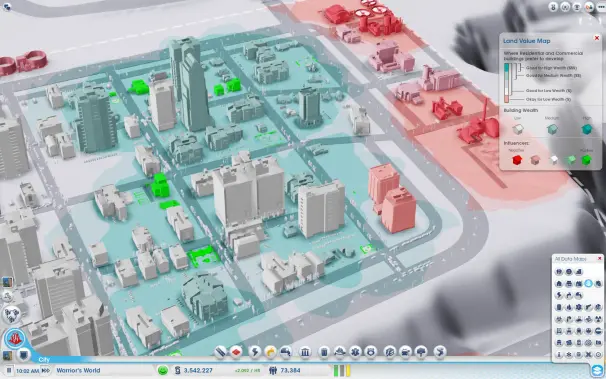The width and height of the screenshot is (606, 379).
Task: Open the Waste disposal trash can icon
Action: [x=324, y=352]
